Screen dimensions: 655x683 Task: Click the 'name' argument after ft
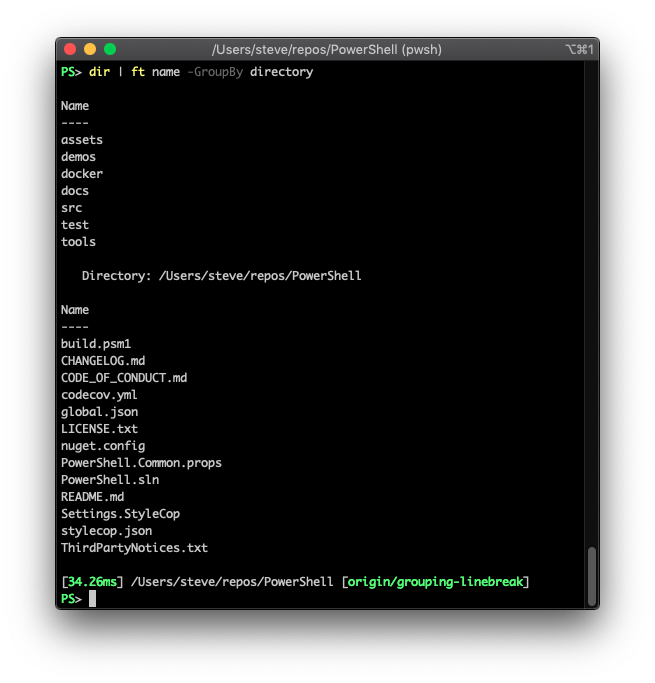click(166, 72)
